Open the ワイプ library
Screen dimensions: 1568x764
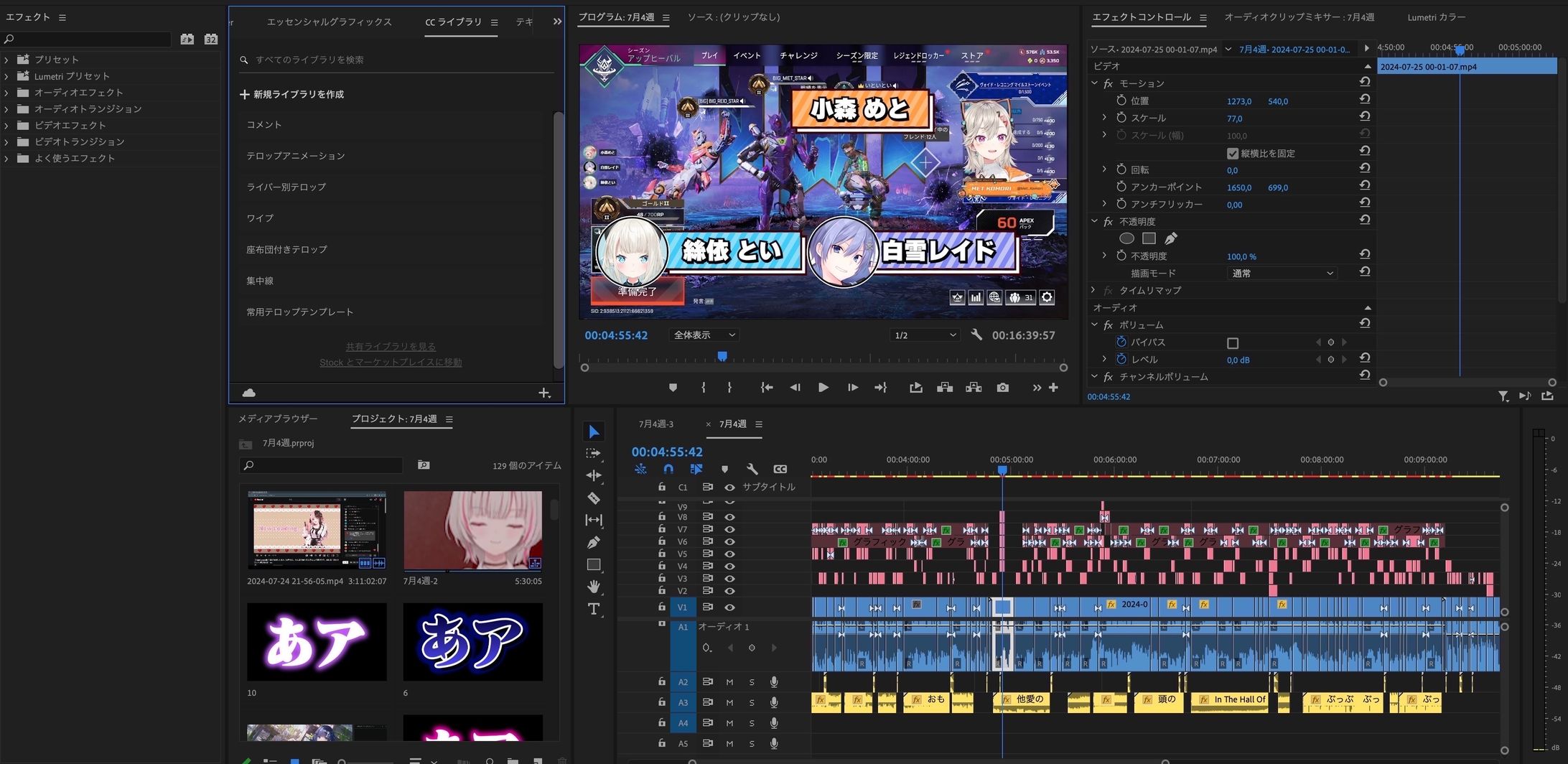(x=260, y=218)
